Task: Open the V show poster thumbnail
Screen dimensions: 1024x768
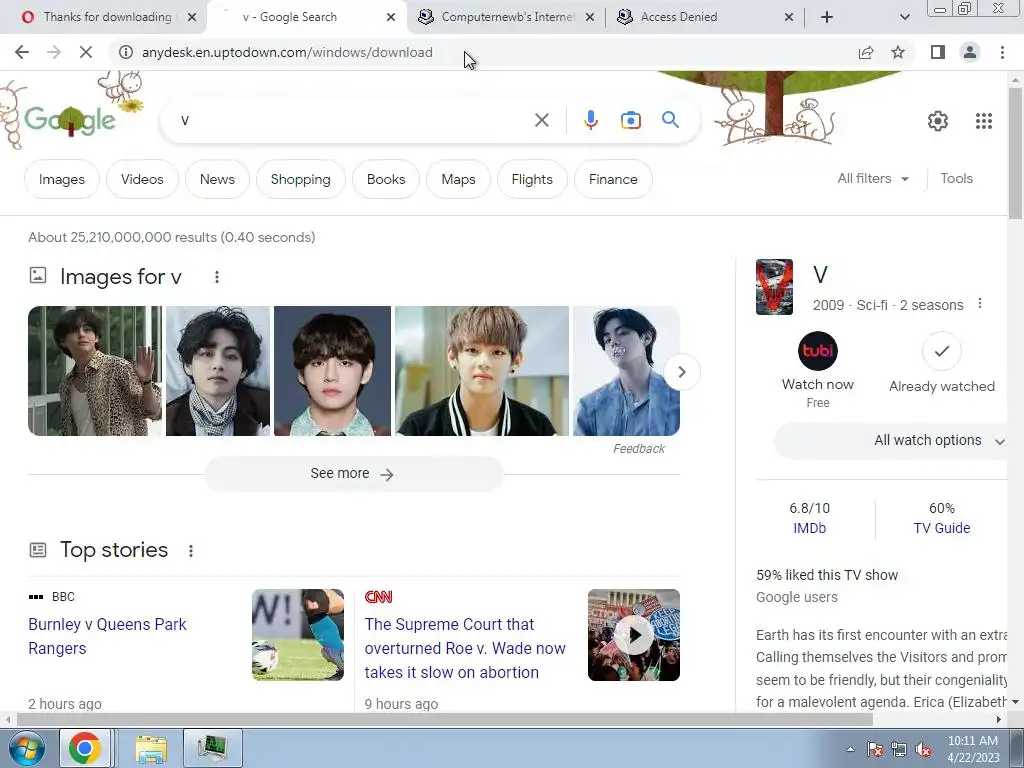Action: [x=774, y=287]
